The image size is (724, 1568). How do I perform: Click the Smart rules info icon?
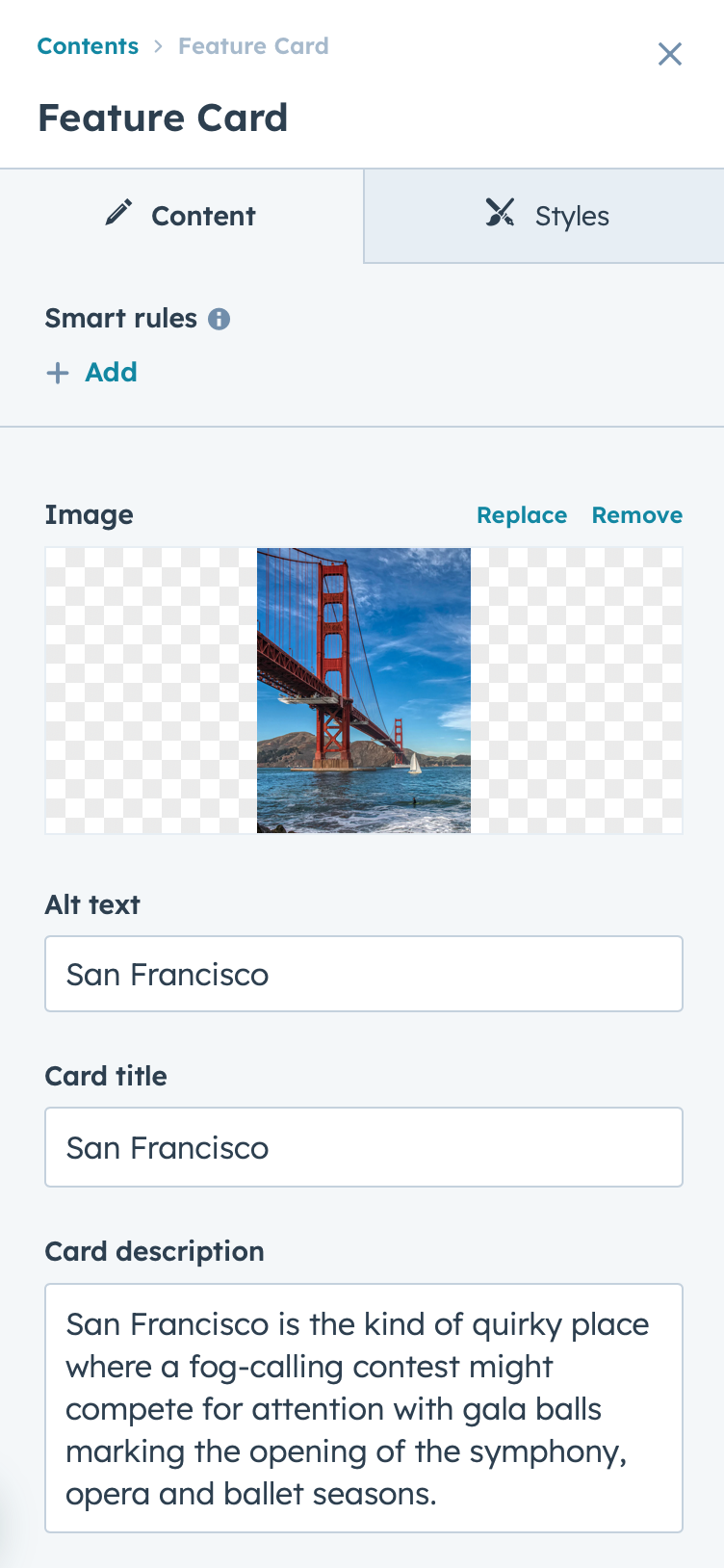click(220, 319)
